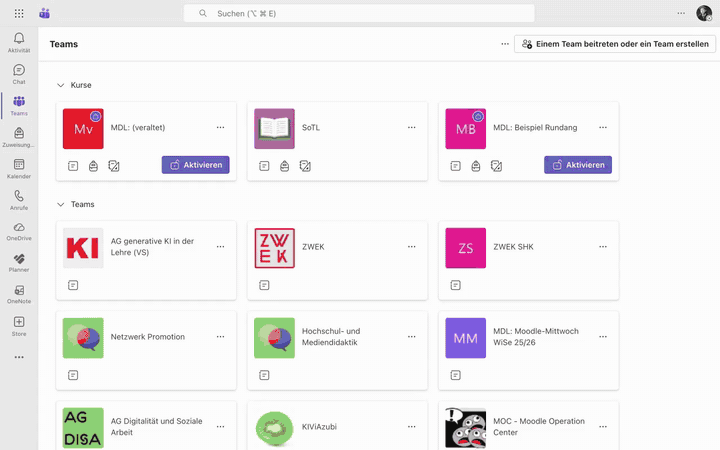Open Kalender in the sidebar
The image size is (720, 450).
pos(19,169)
